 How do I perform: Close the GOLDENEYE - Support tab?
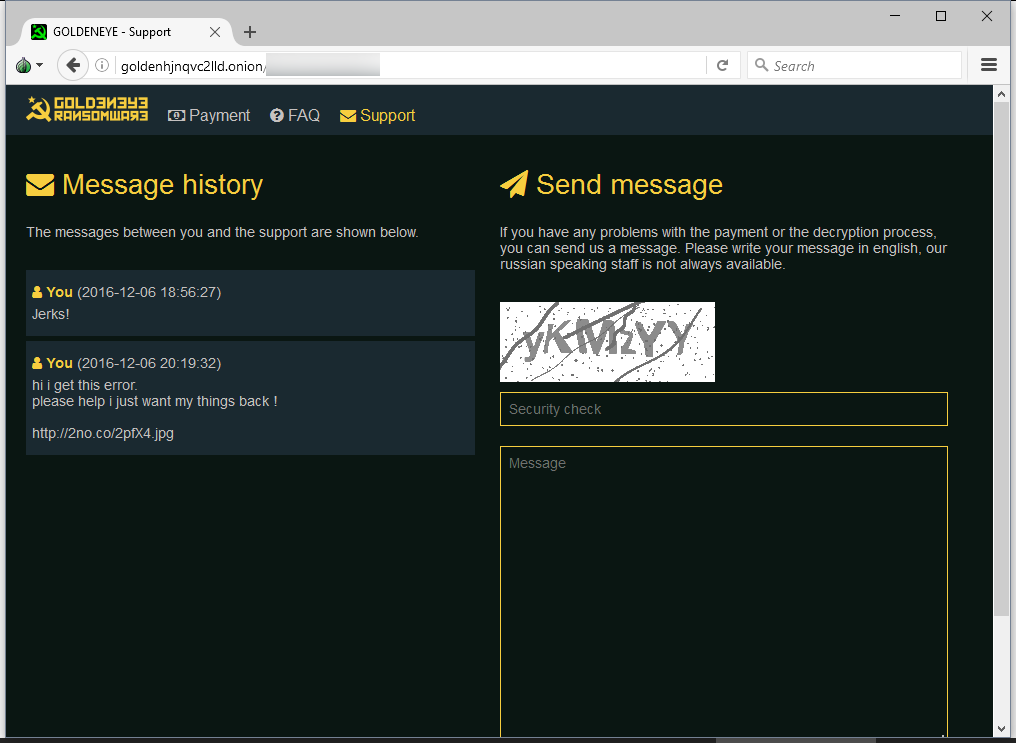point(215,32)
